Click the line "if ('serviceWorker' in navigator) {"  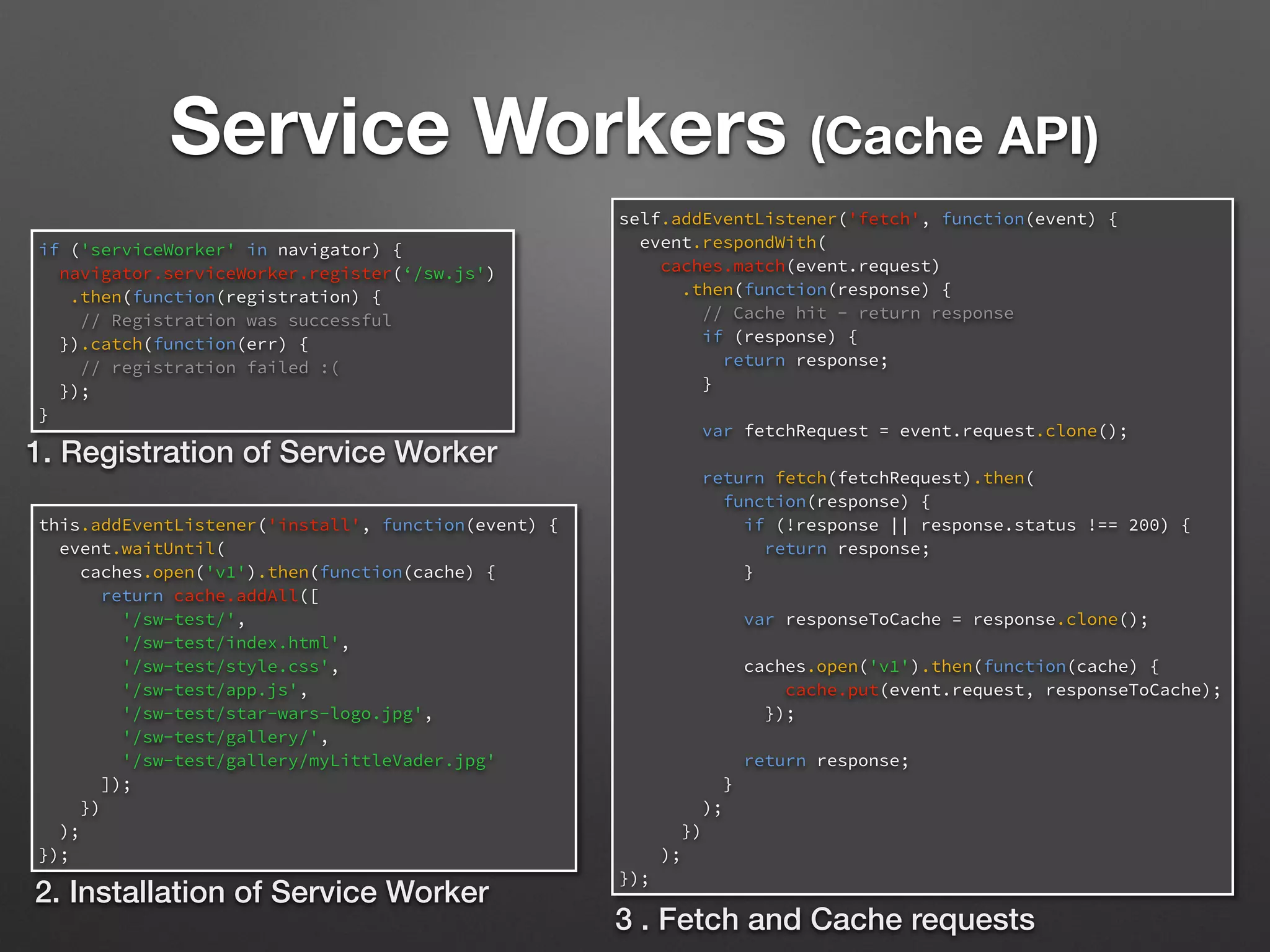click(221, 250)
